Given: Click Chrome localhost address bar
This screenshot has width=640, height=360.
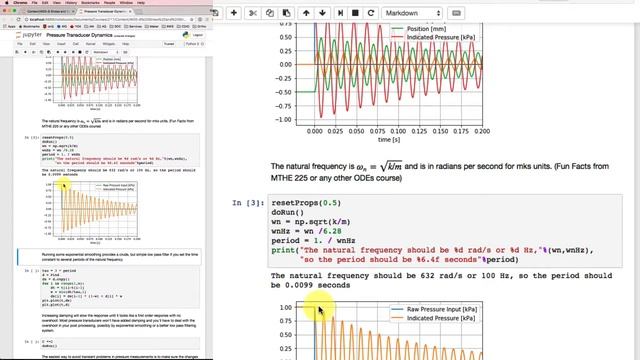Looking at the screenshot, I should pos(108,19).
